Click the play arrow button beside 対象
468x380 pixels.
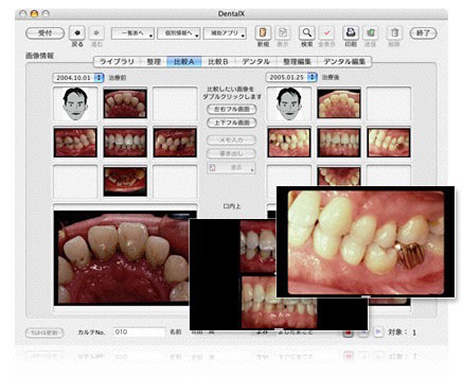click(x=378, y=332)
